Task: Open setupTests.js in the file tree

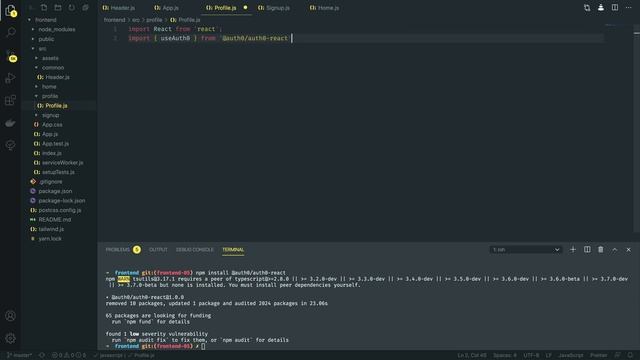Action: (58, 172)
